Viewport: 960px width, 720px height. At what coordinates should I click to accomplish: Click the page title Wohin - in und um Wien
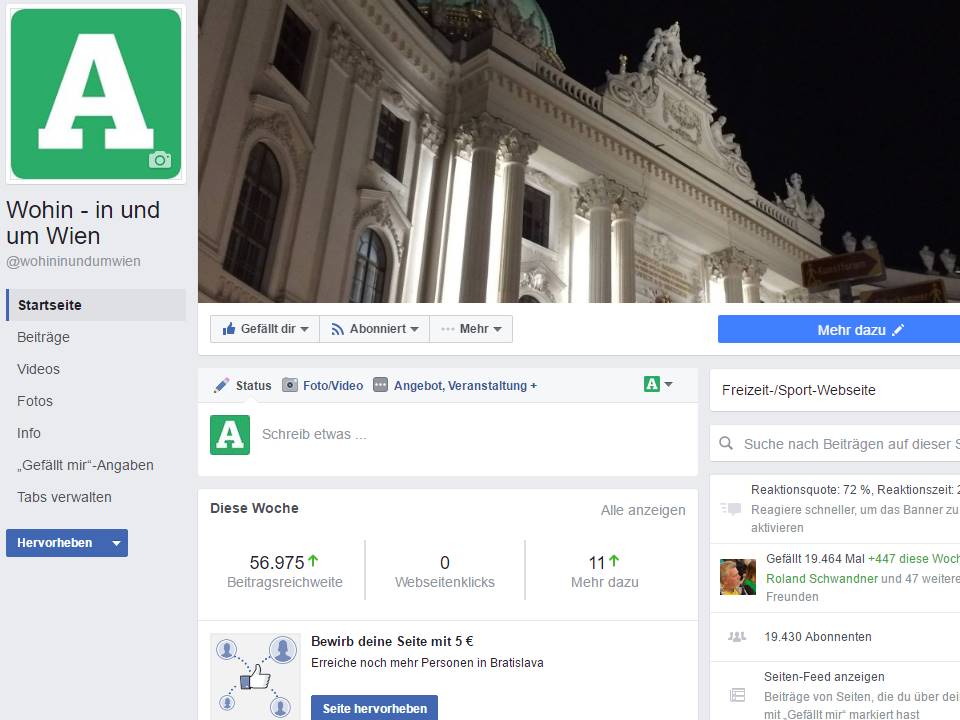[x=83, y=223]
